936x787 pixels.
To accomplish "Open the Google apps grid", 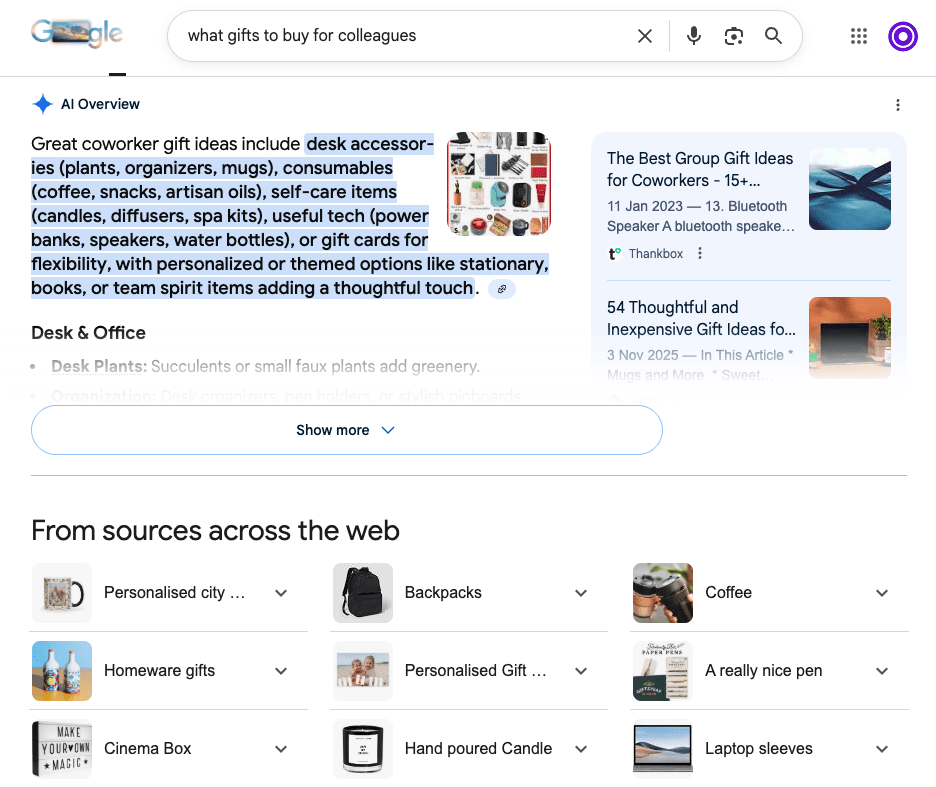I will coord(858,36).
